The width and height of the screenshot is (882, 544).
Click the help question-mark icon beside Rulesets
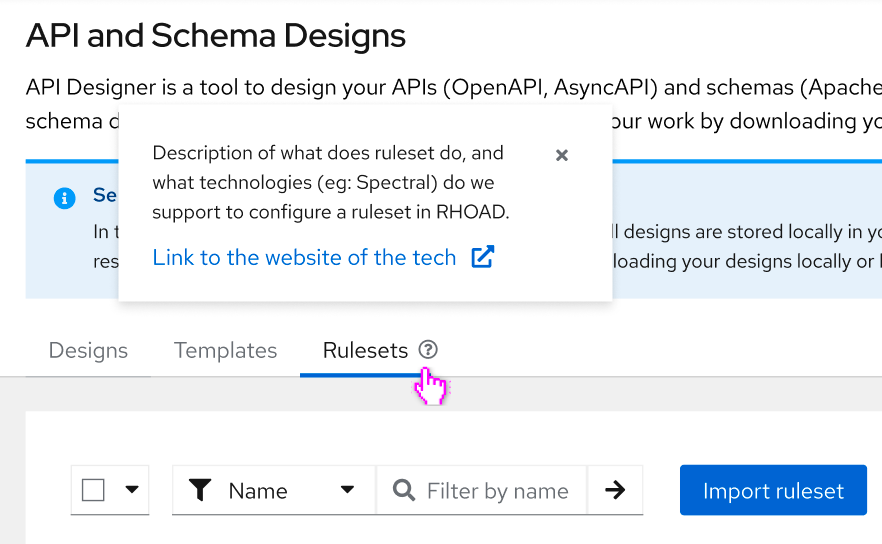tap(428, 350)
